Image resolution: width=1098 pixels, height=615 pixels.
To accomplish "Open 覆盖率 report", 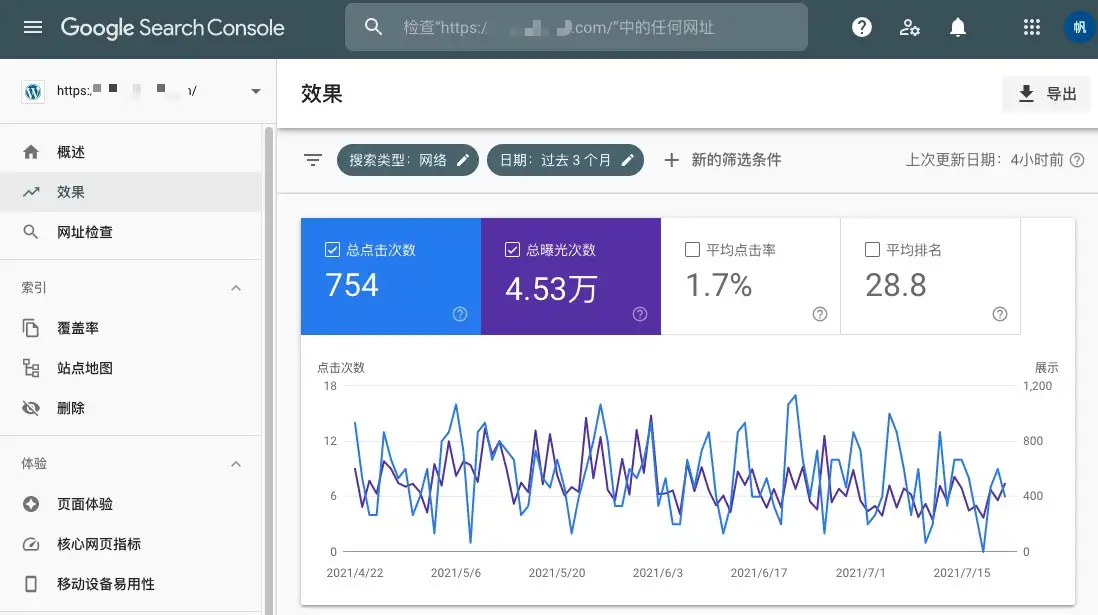I will [131, 328].
